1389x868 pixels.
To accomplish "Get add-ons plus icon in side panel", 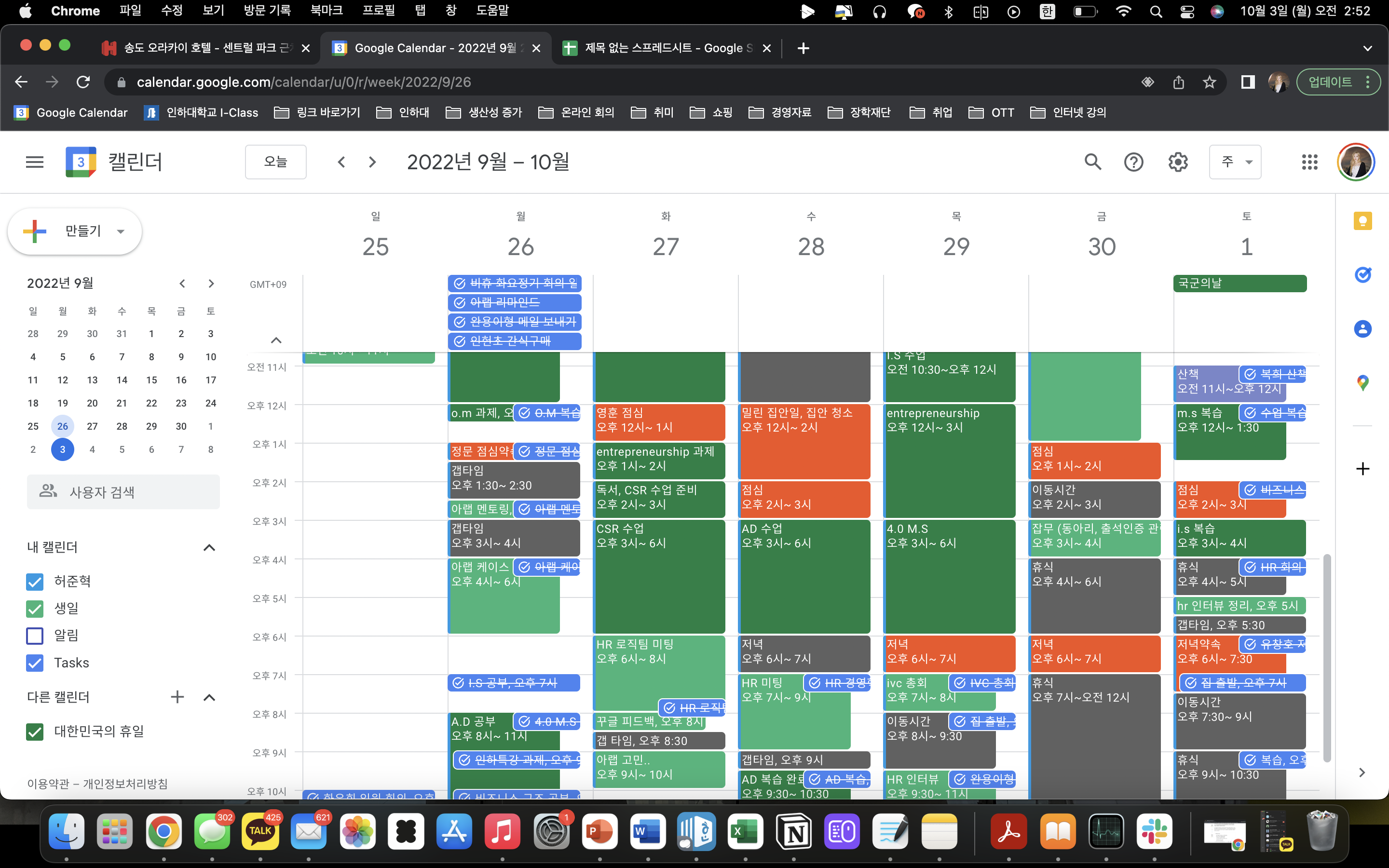I will point(1362,468).
